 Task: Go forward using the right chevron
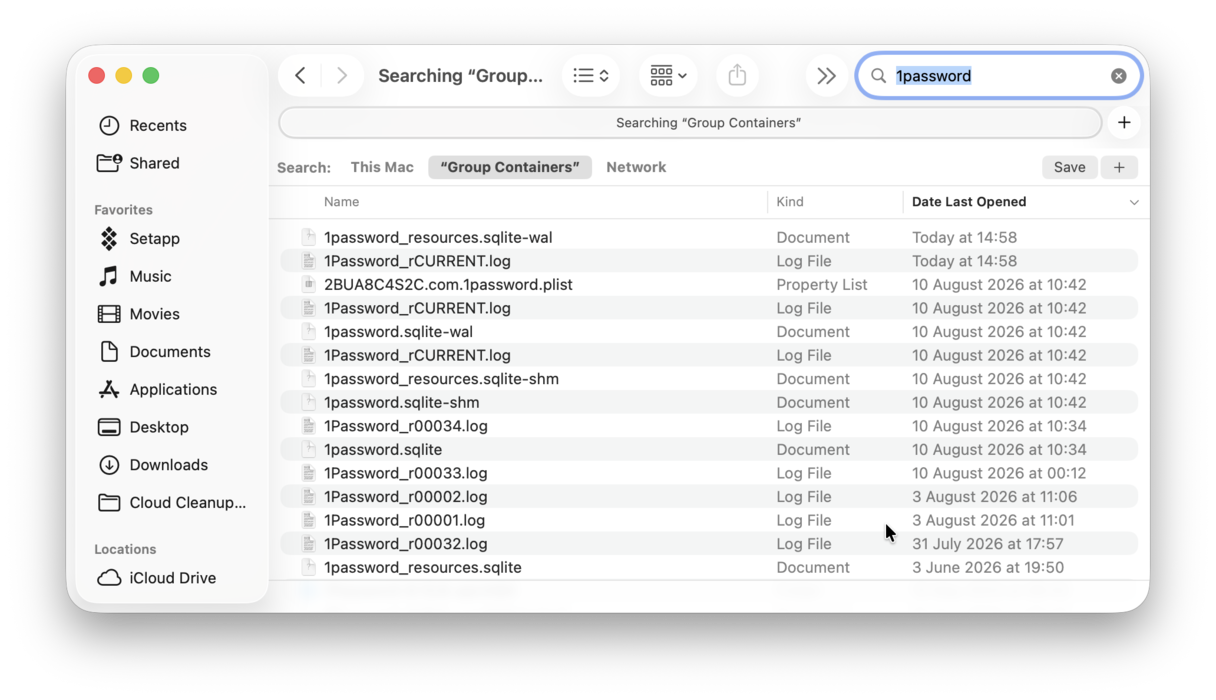coord(342,76)
